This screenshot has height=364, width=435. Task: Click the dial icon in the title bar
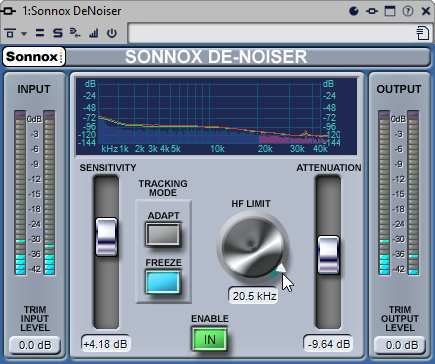[354, 11]
